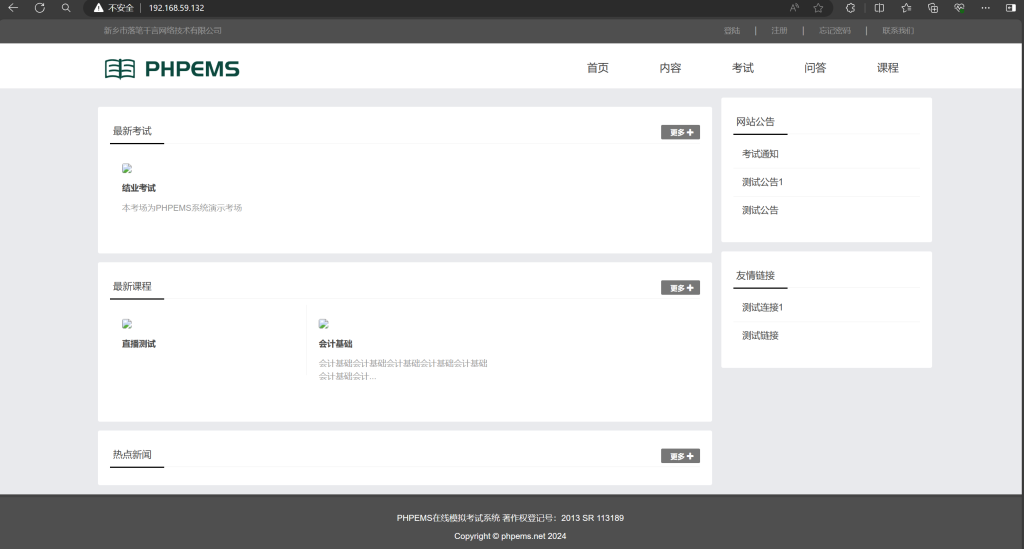
Task: Select 考试 in the navigation menu
Action: point(742,68)
